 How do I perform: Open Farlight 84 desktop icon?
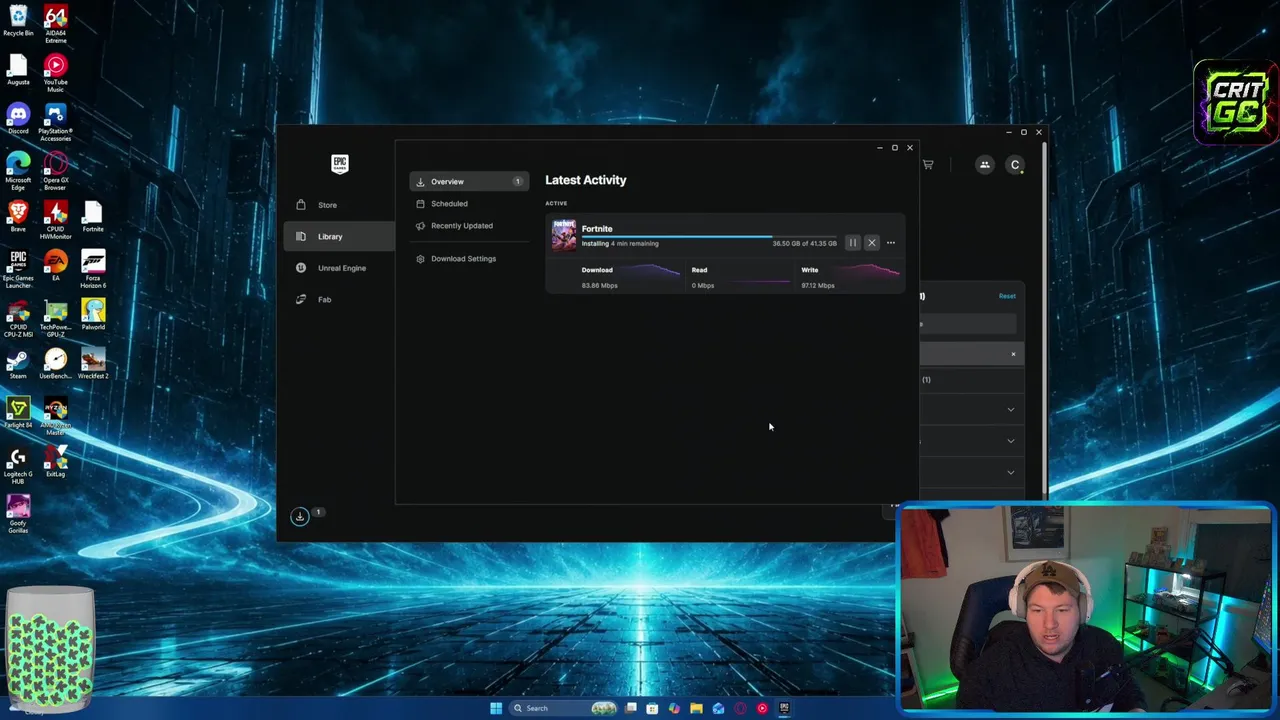coord(18,413)
